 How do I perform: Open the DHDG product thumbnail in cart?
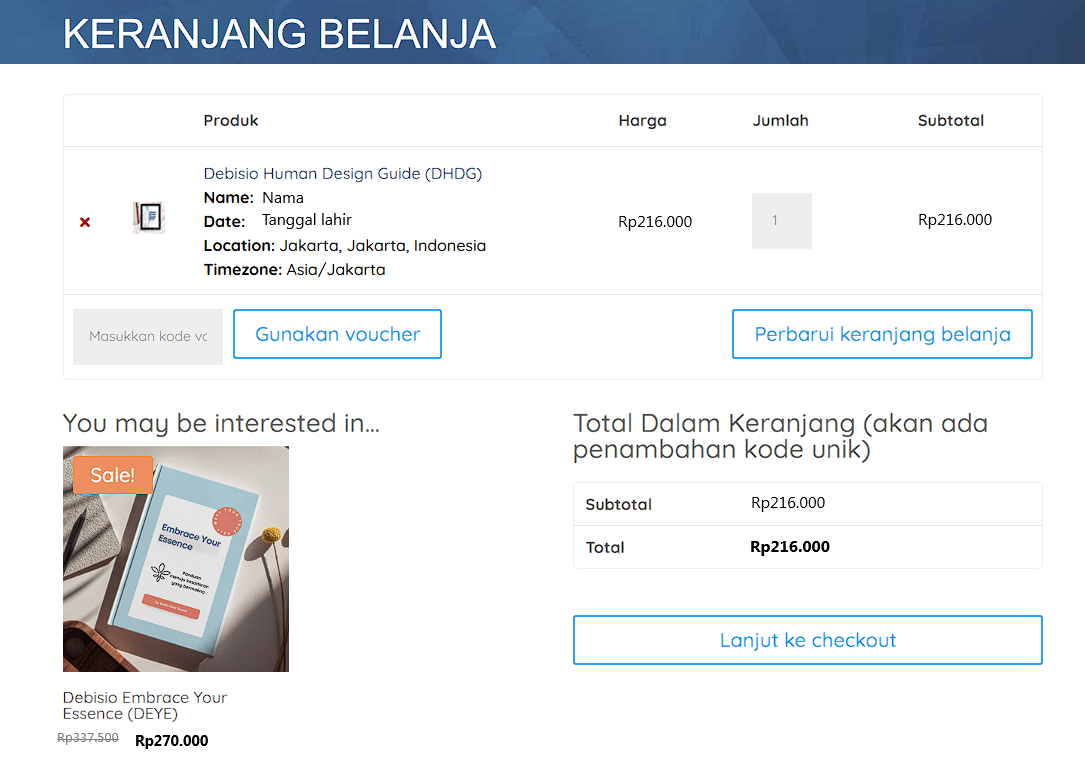[x=149, y=217]
